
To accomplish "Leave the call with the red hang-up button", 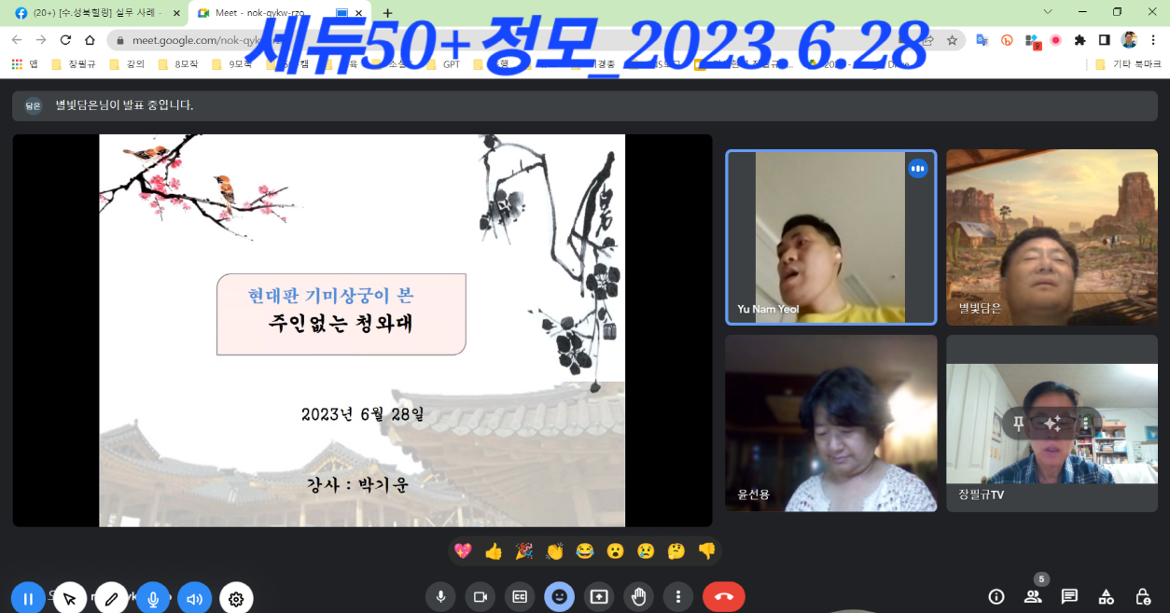I will [x=724, y=596].
